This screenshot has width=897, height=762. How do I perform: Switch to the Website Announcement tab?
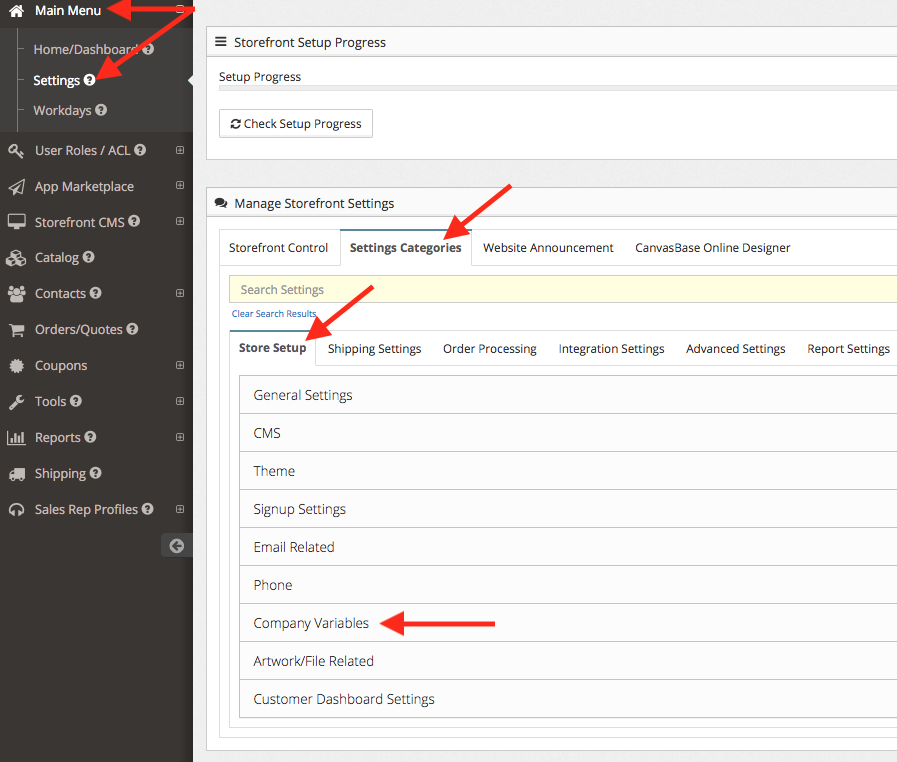[548, 248]
